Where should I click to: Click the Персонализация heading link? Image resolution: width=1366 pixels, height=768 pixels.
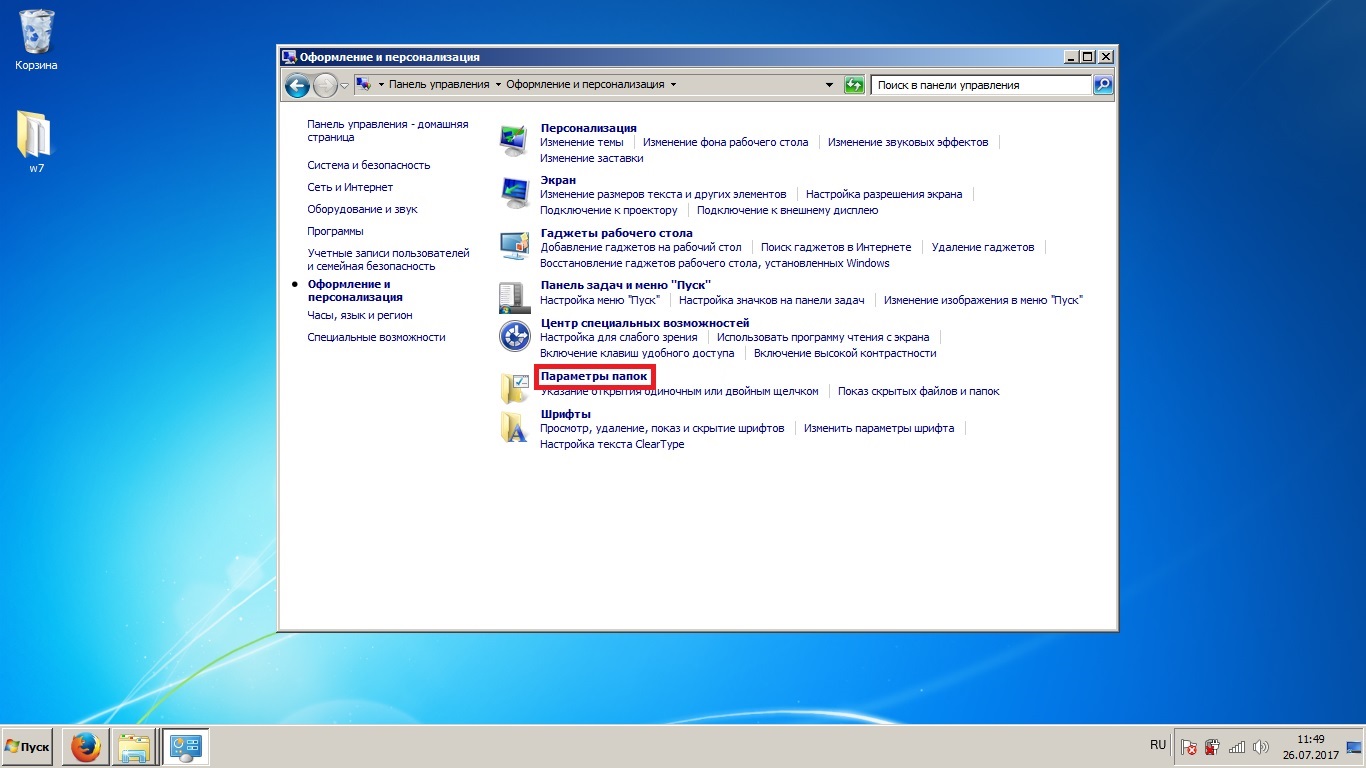pos(588,128)
